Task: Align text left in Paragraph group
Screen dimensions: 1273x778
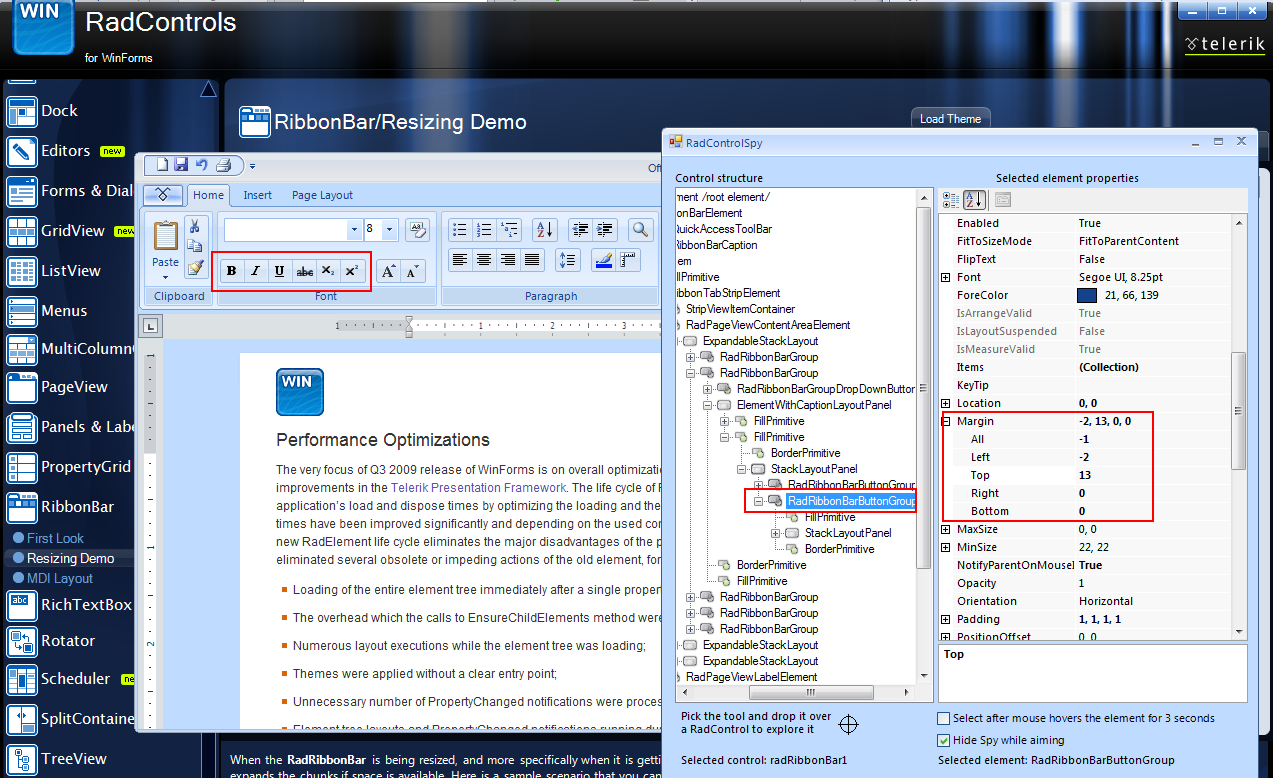Action: (460, 260)
